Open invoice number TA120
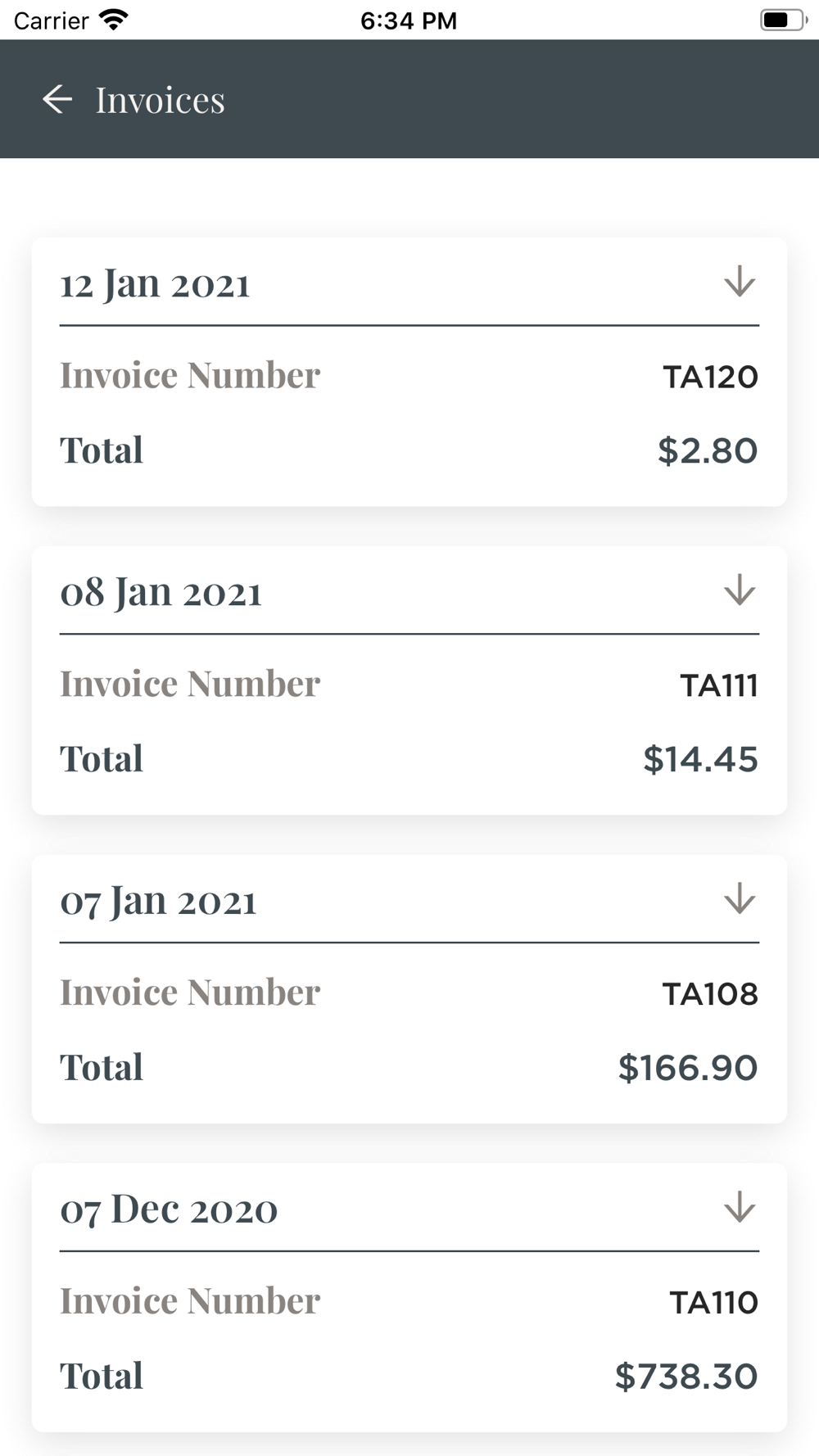Image resolution: width=819 pixels, height=1456 pixels. 710,377
